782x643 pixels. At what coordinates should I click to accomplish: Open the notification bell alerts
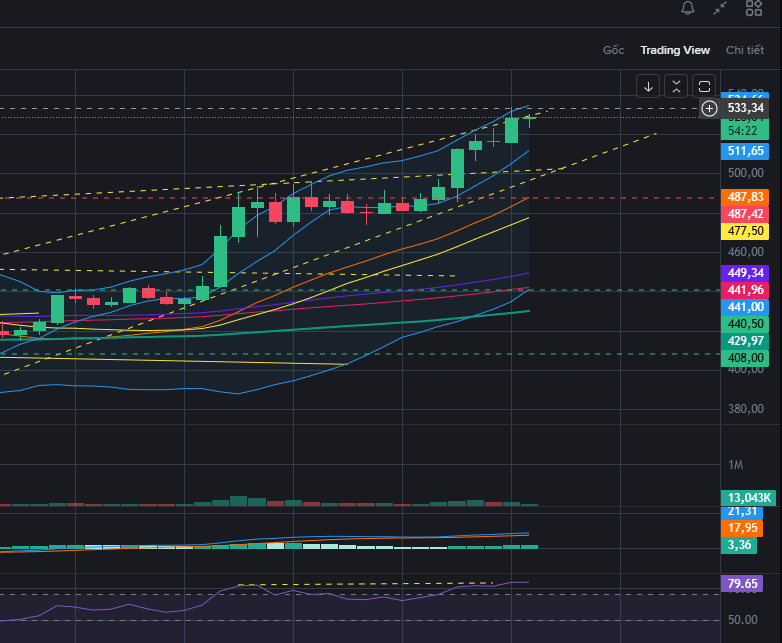pyautogui.click(x=688, y=8)
